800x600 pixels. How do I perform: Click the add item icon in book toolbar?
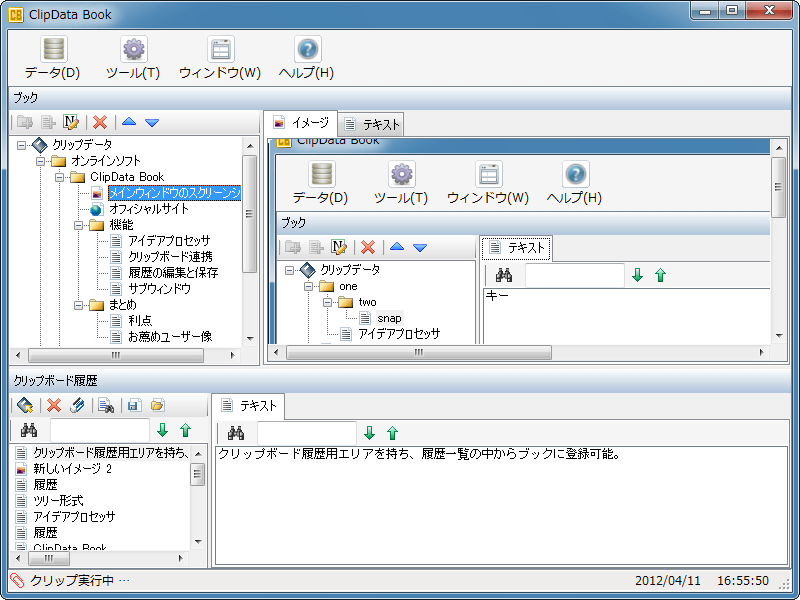click(48, 122)
